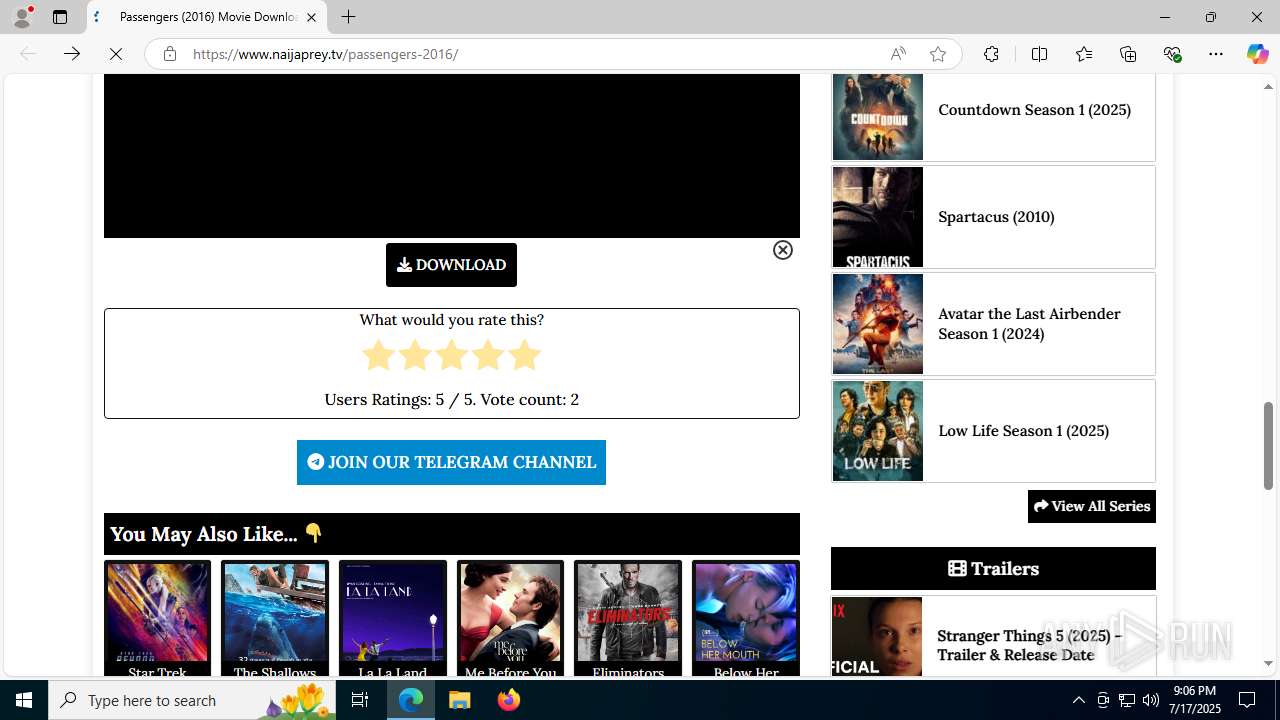Image resolution: width=1280 pixels, height=720 pixels.
Task: Open Settings and more menu
Action: pyautogui.click(x=1216, y=54)
